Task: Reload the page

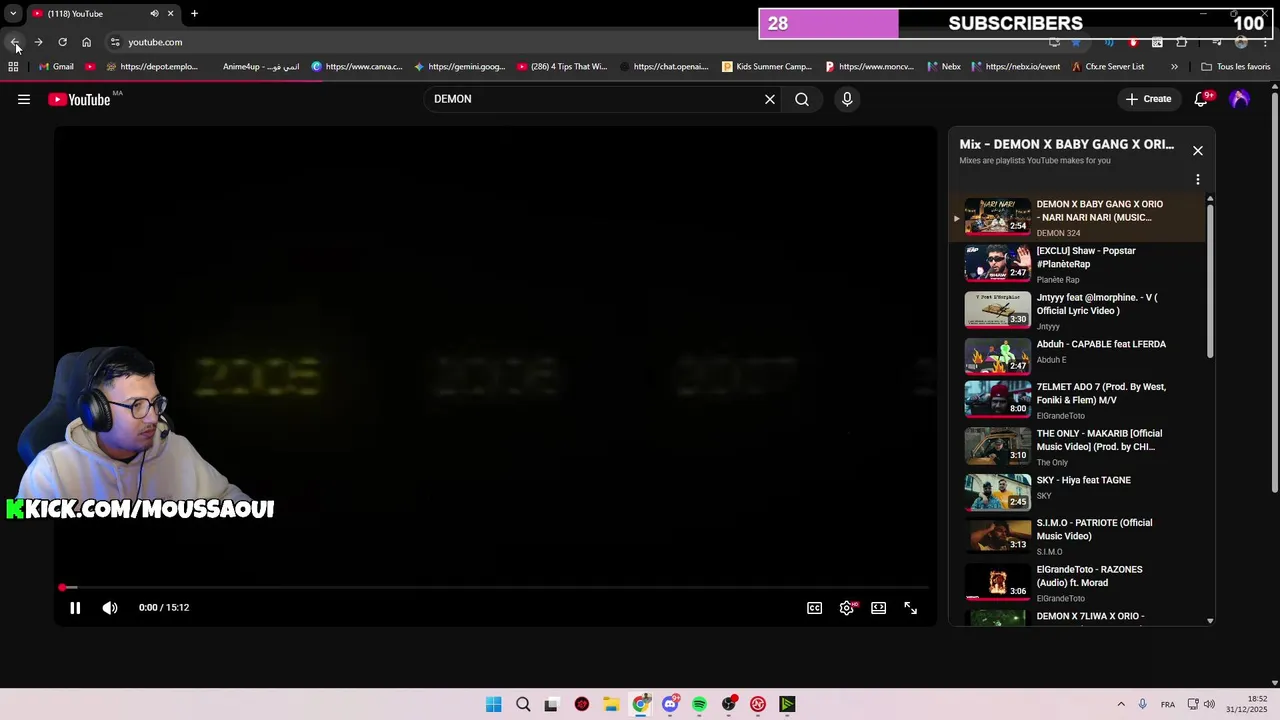Action: click(62, 42)
